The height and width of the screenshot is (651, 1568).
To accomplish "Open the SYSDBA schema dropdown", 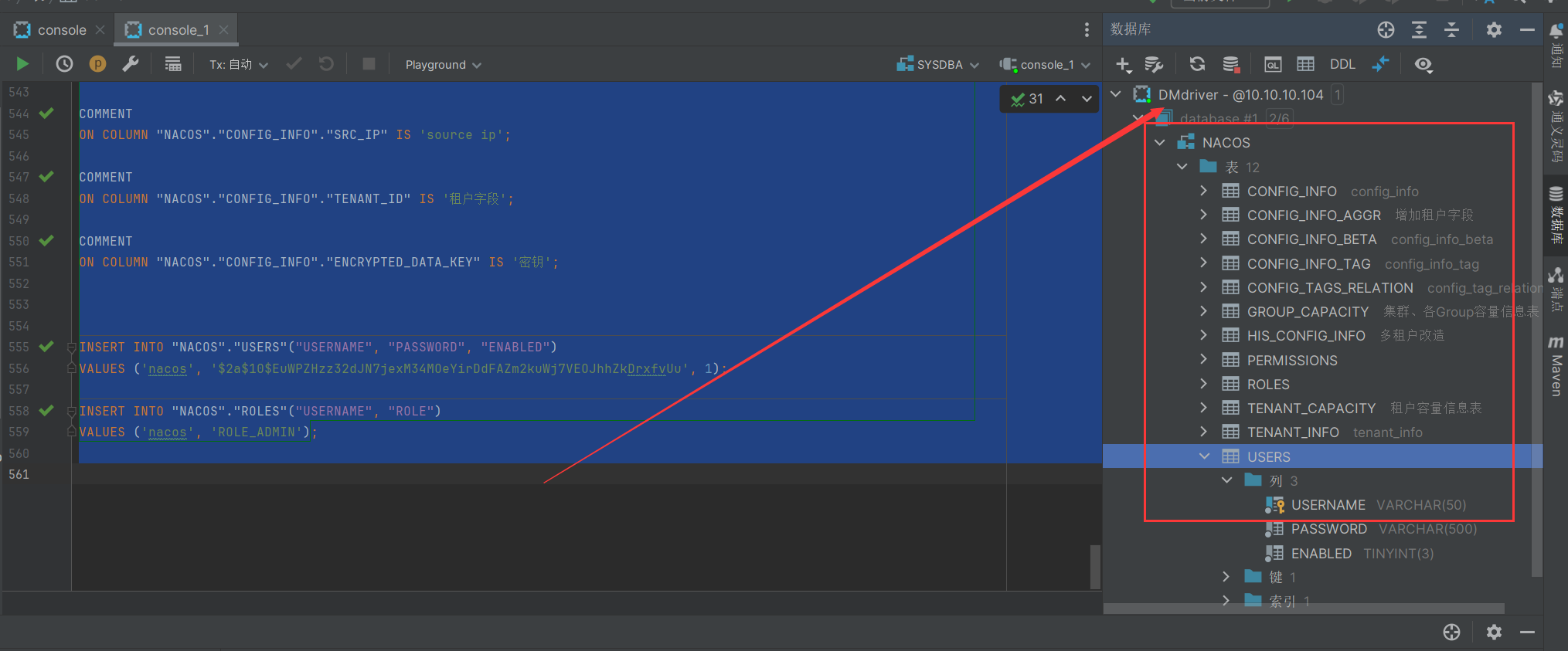I will (x=938, y=65).
